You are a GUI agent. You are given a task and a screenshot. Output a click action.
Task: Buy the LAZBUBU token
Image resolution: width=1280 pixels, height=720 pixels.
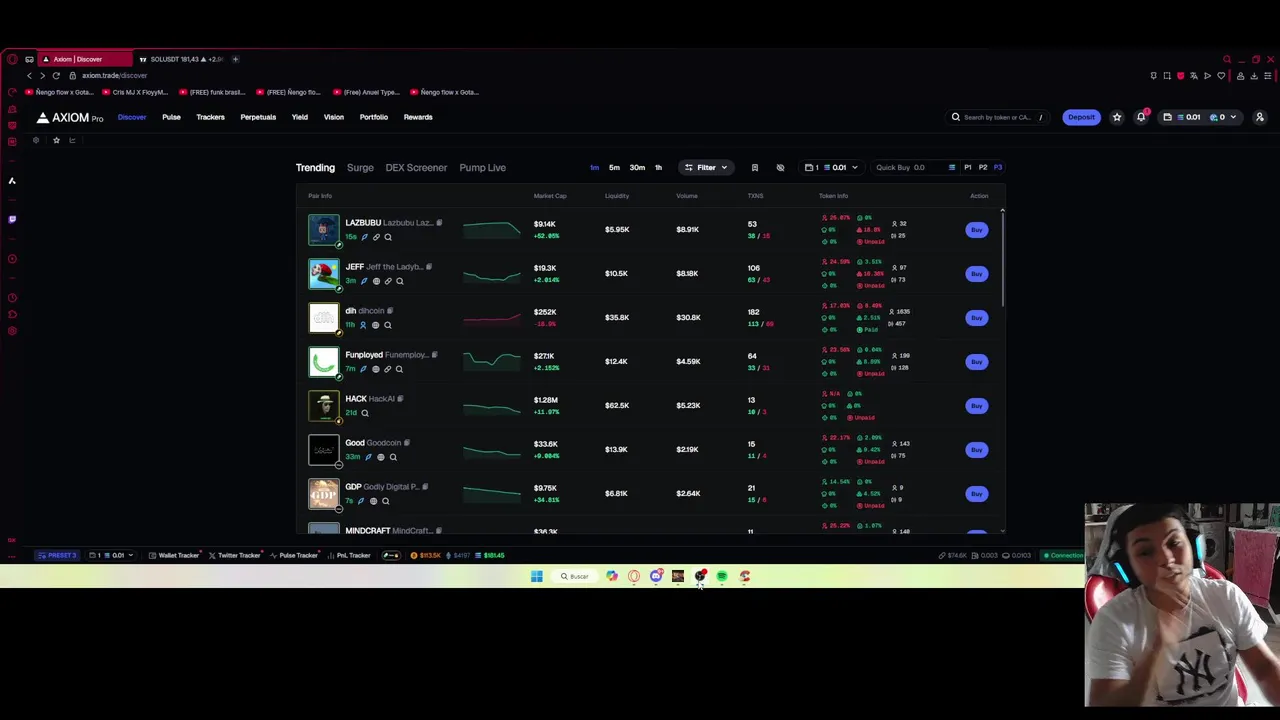[977, 230]
